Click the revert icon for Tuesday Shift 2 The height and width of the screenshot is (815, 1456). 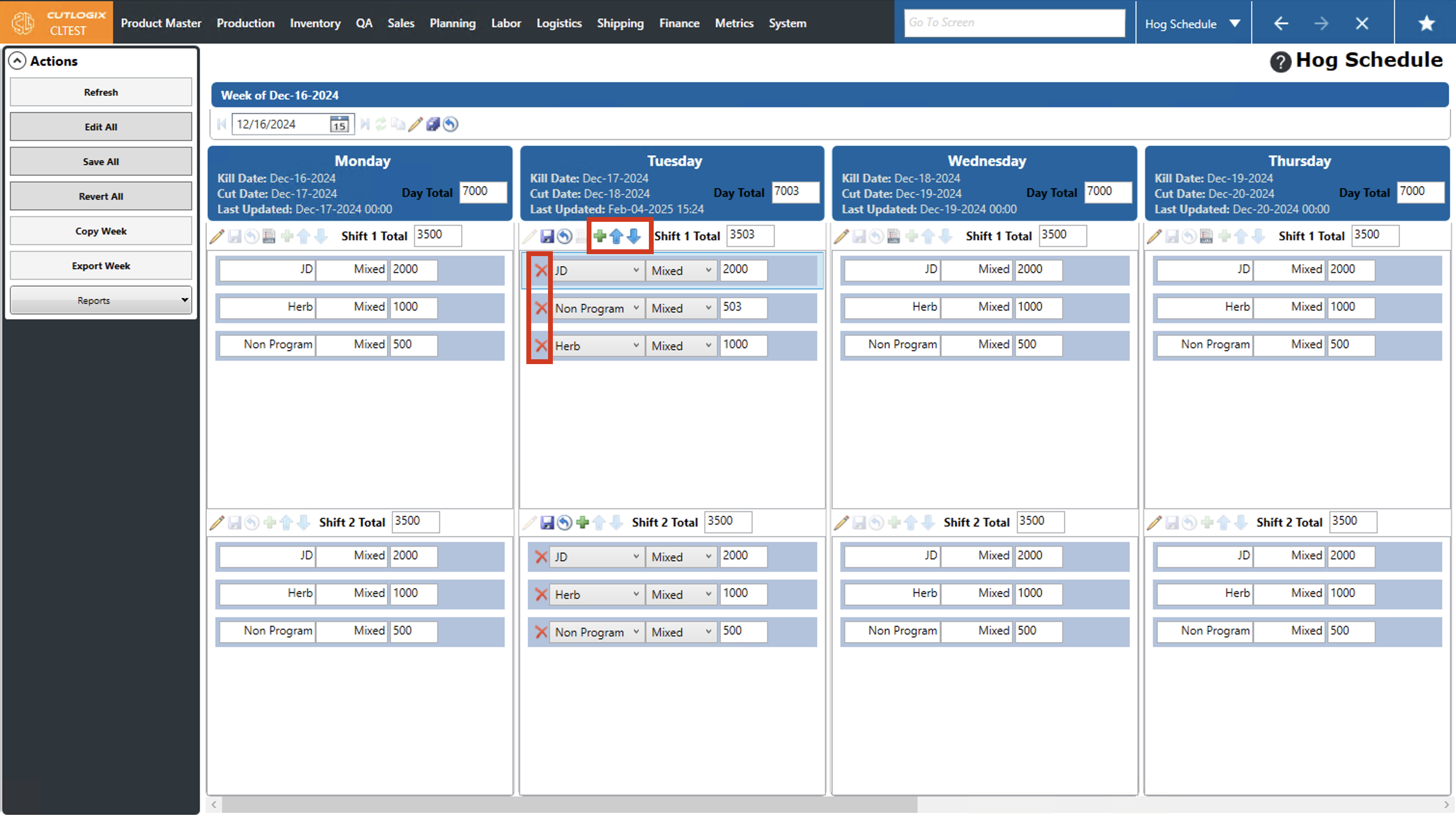pos(564,522)
